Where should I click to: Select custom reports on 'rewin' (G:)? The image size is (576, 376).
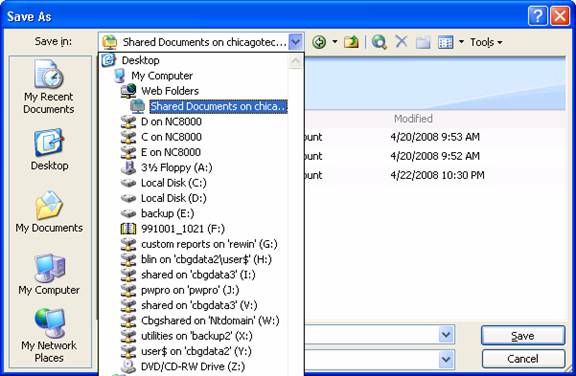click(209, 244)
